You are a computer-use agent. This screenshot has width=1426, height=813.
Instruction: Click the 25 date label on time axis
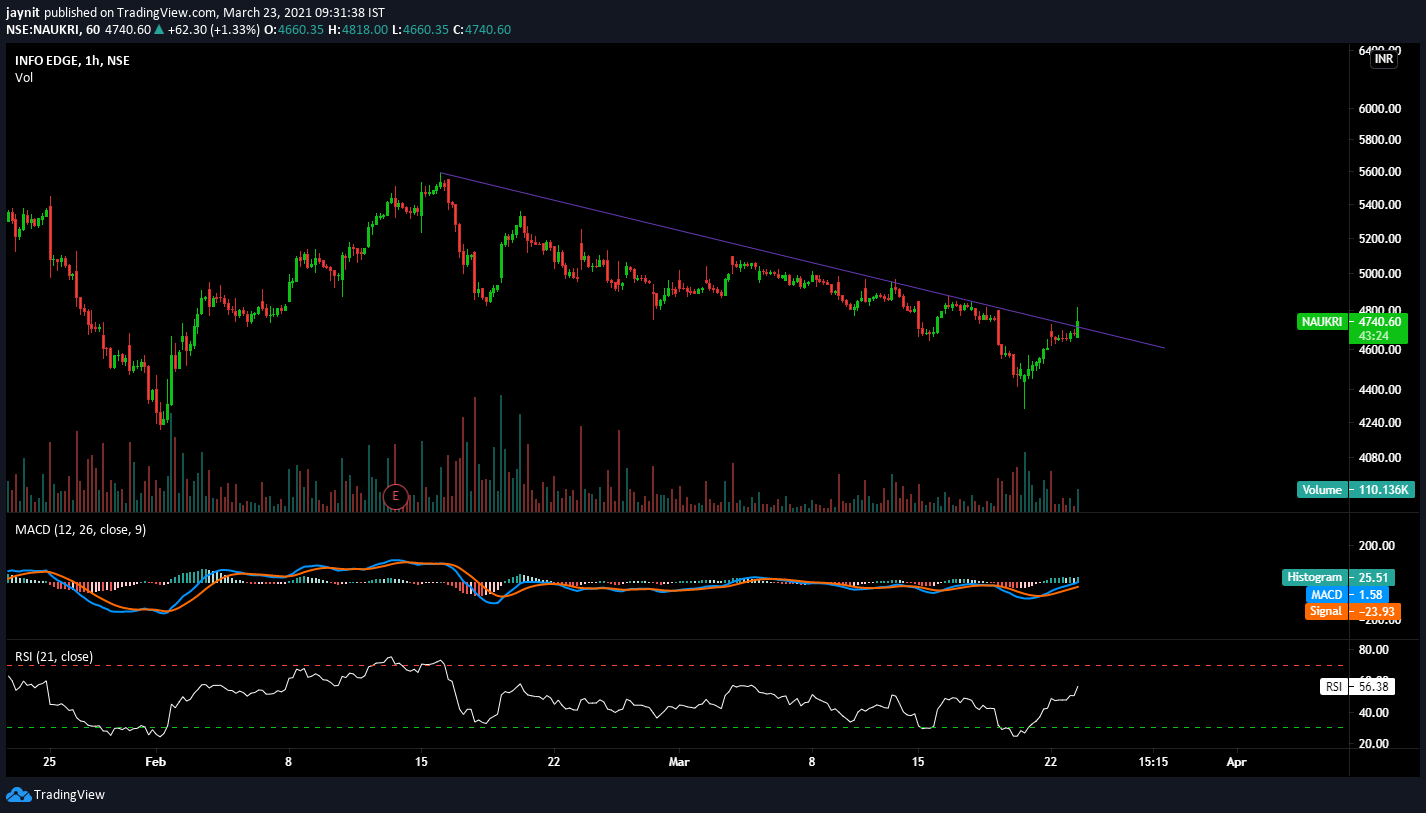pos(50,762)
